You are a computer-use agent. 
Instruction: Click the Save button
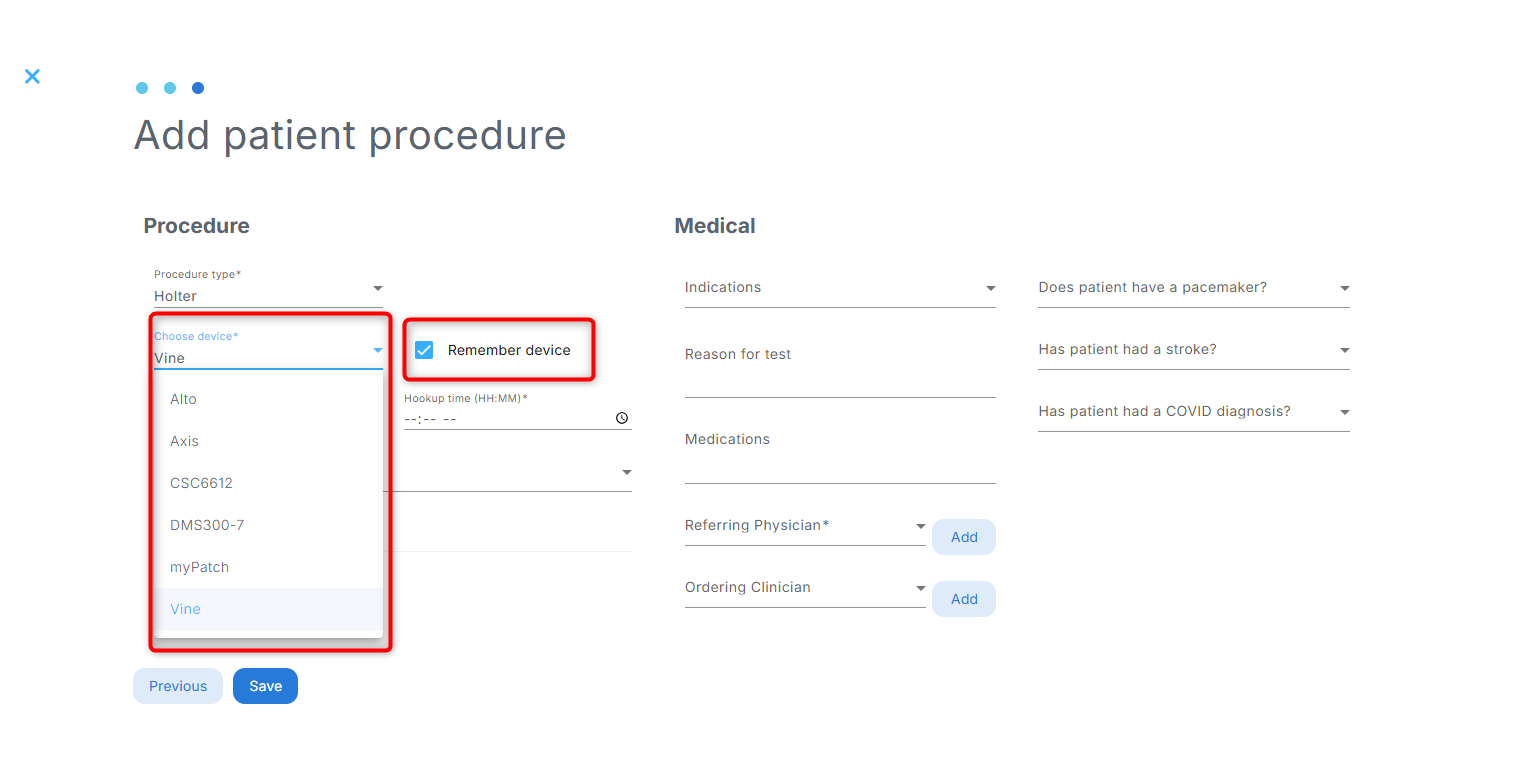pyautogui.click(x=265, y=686)
